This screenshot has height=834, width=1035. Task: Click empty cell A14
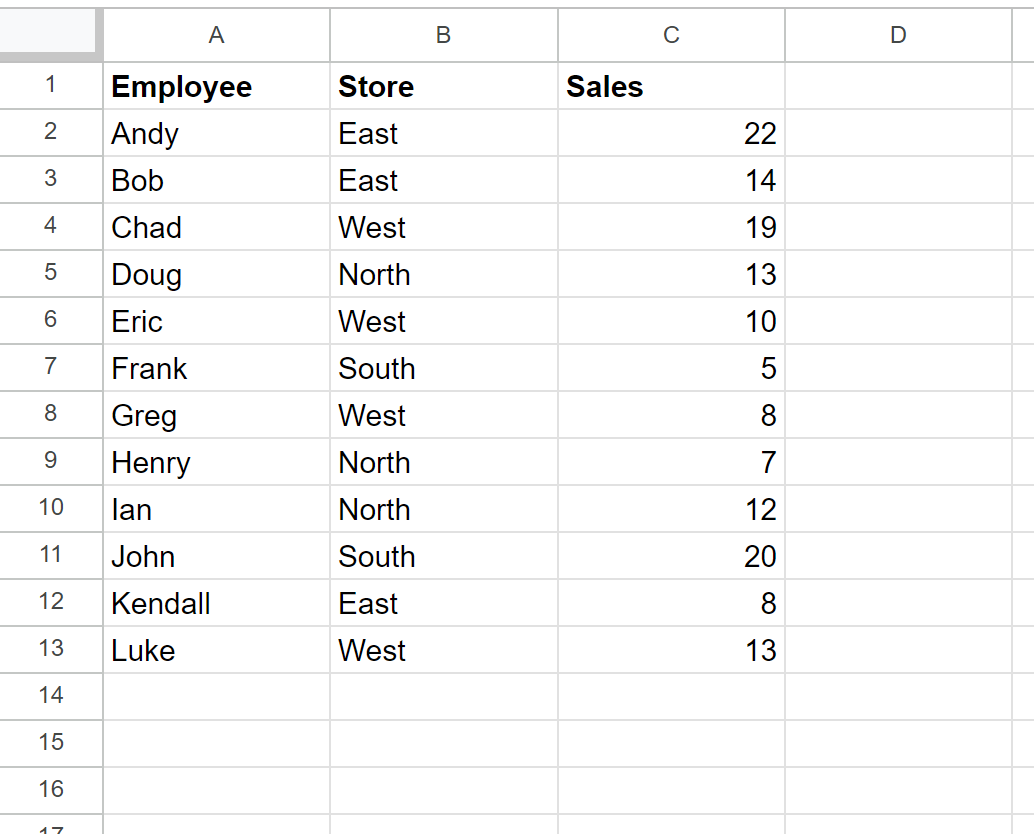point(216,697)
